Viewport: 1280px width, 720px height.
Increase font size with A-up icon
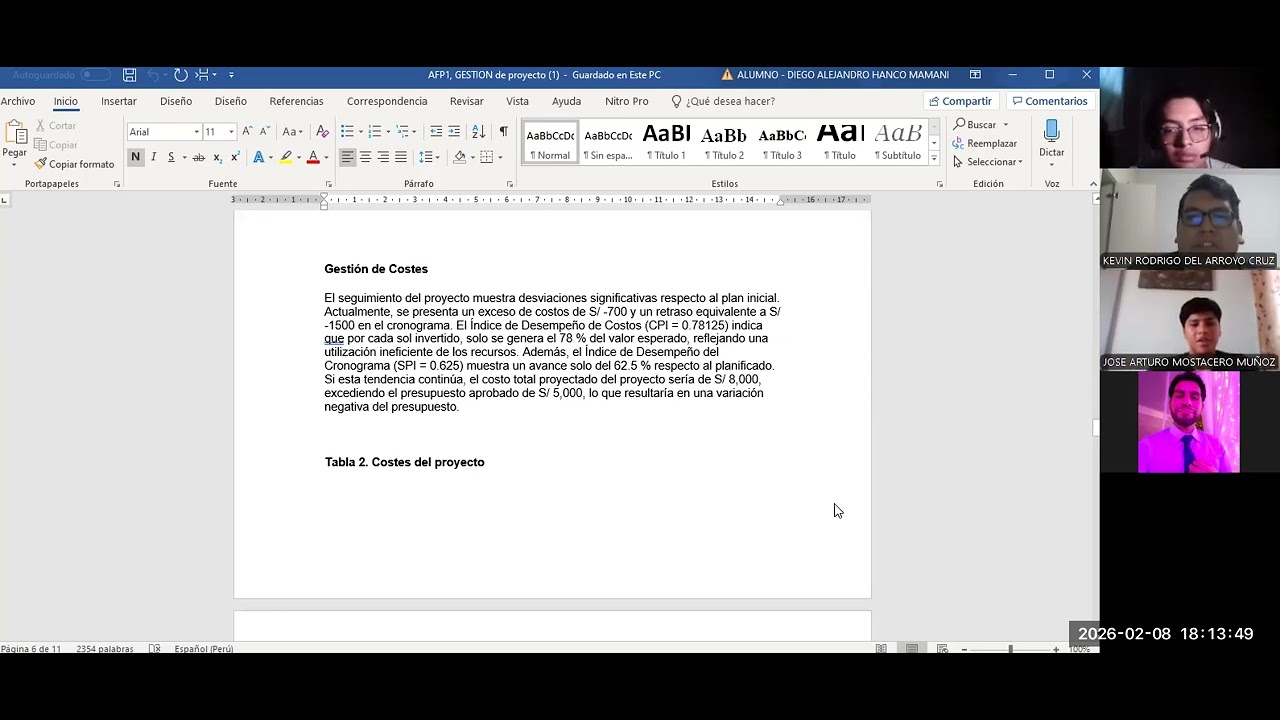(x=247, y=131)
